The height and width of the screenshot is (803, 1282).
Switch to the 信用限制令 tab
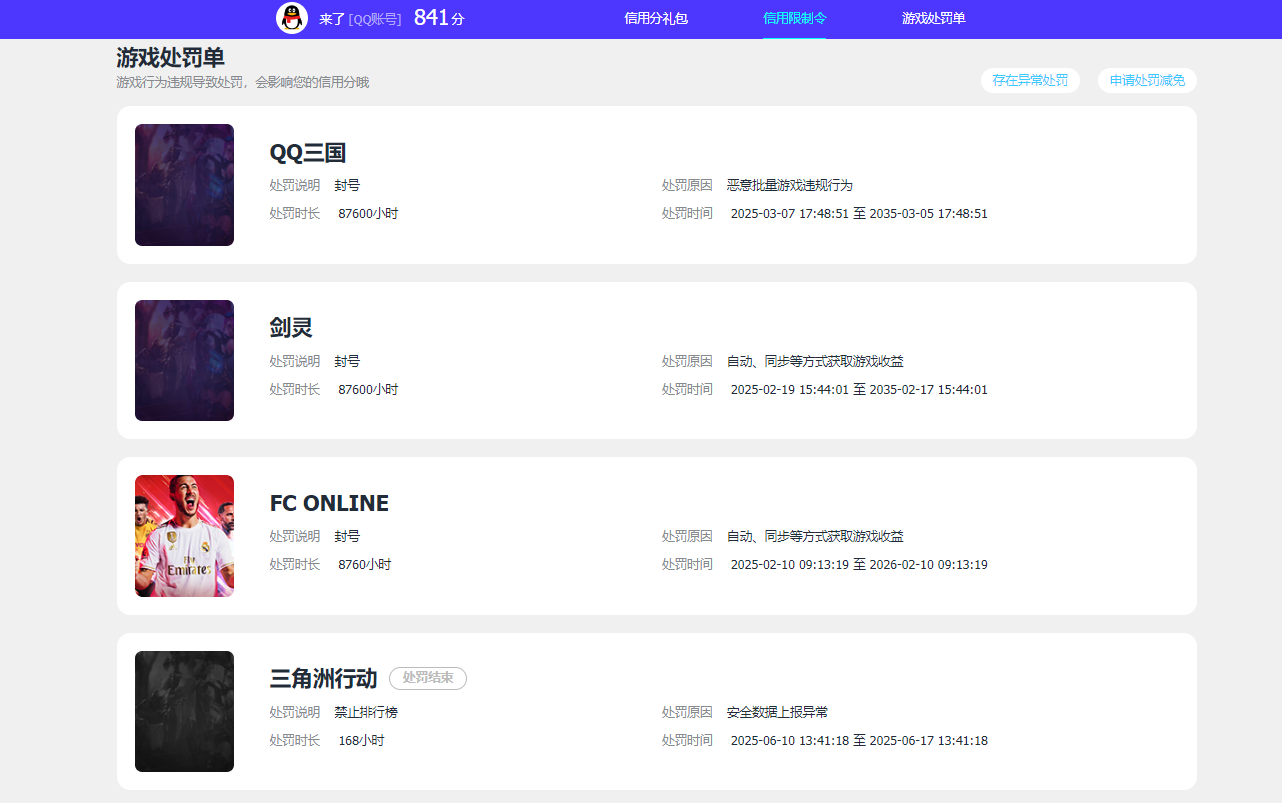pos(794,17)
